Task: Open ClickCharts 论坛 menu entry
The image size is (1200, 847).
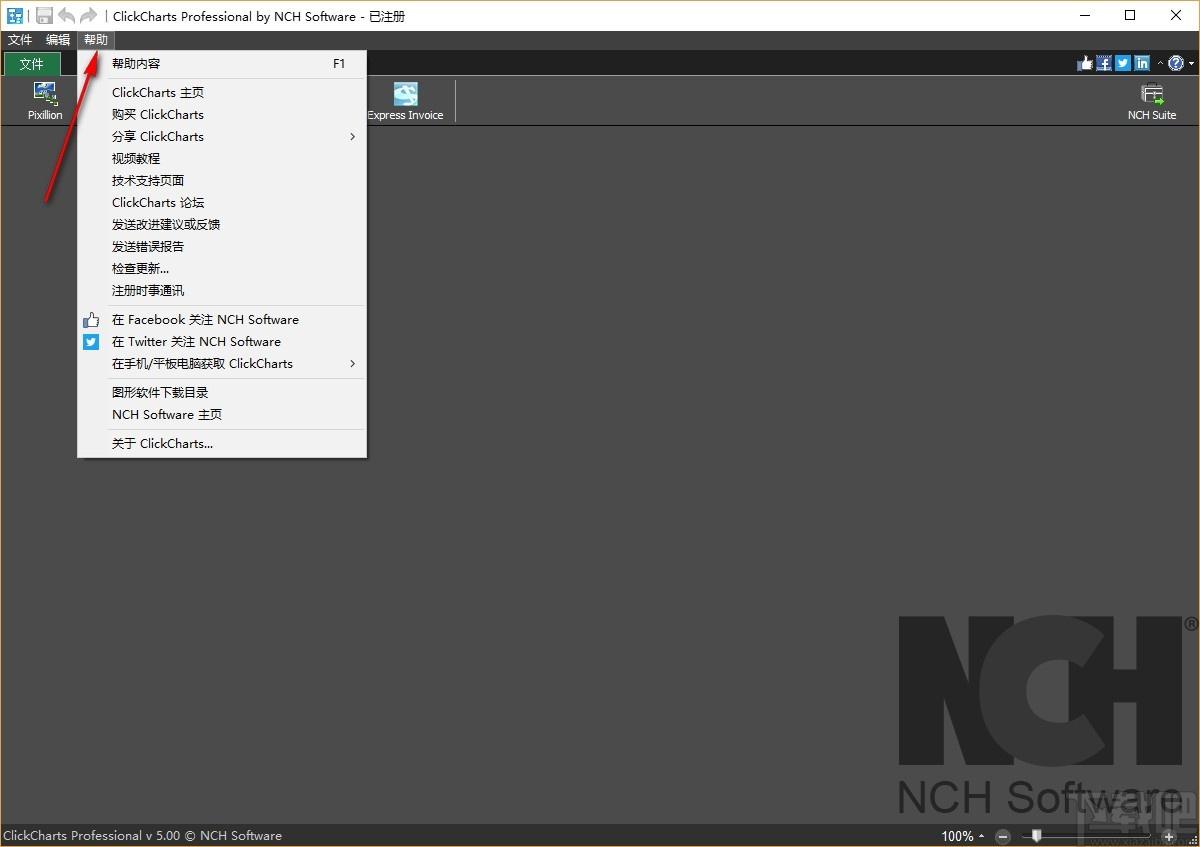Action: (222, 203)
